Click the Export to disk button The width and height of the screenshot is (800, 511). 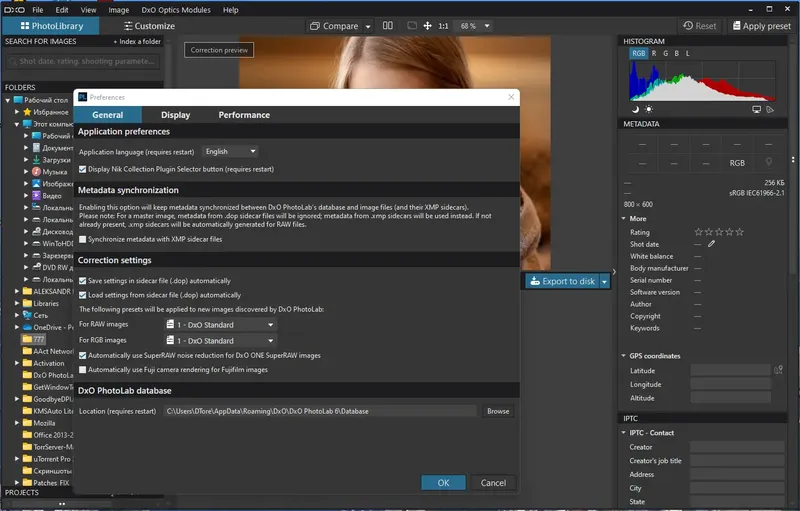click(562, 281)
